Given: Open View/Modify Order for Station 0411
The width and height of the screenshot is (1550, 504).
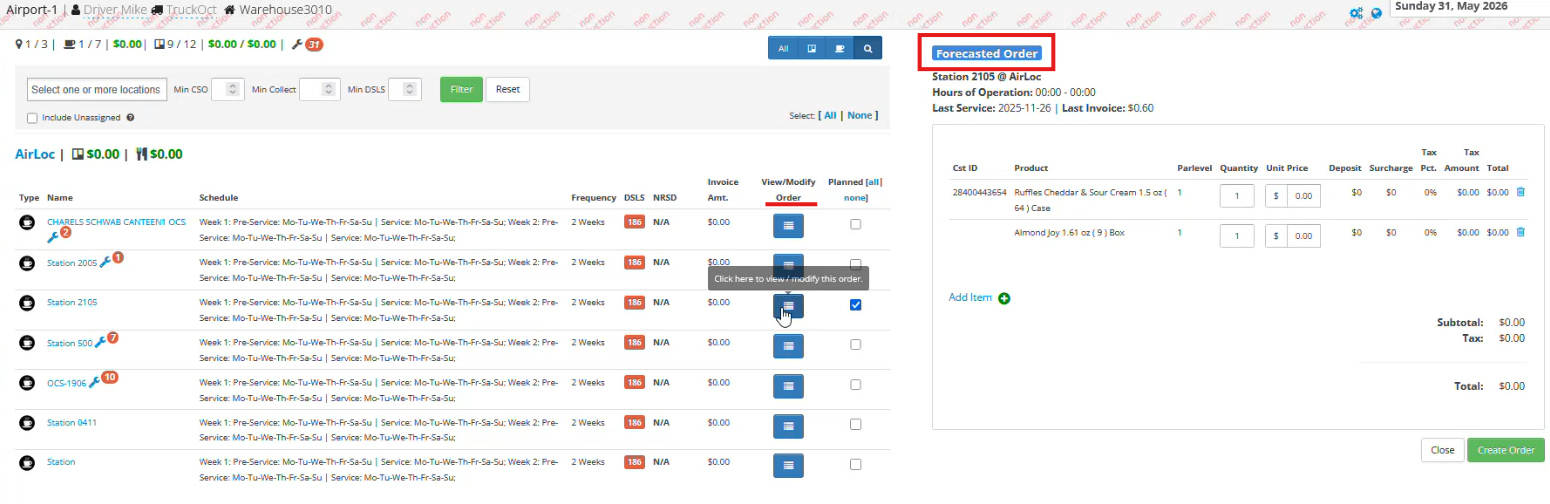Looking at the screenshot, I should (788, 426).
